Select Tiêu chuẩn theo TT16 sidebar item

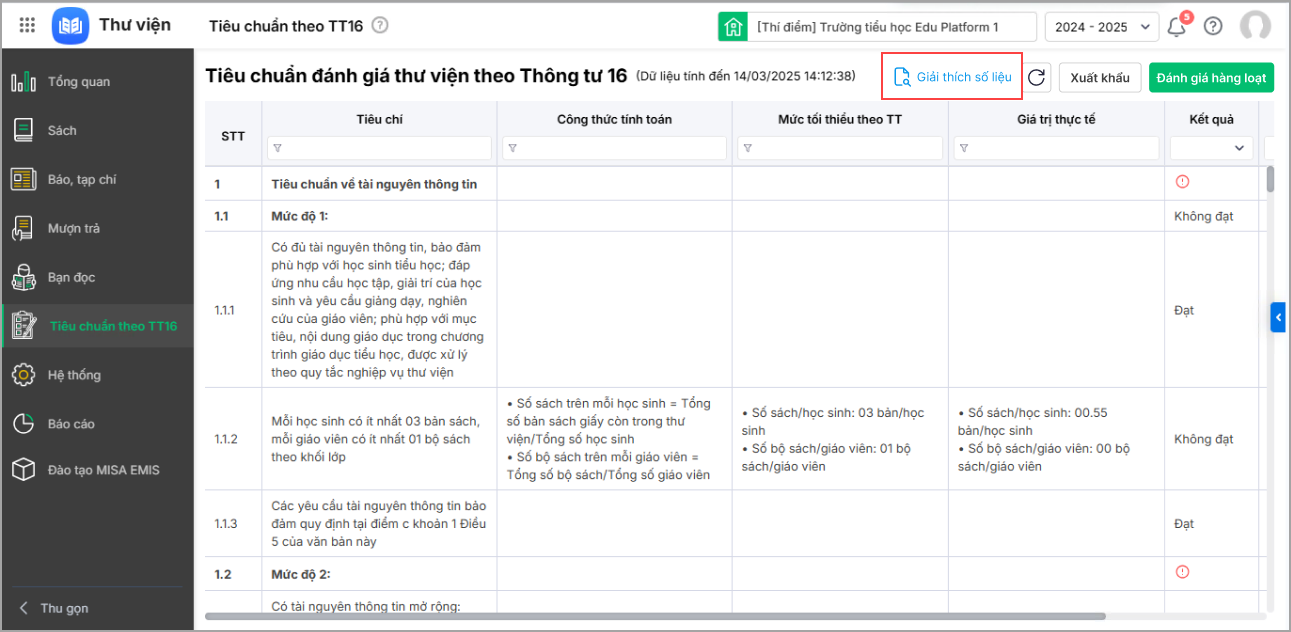[97, 326]
